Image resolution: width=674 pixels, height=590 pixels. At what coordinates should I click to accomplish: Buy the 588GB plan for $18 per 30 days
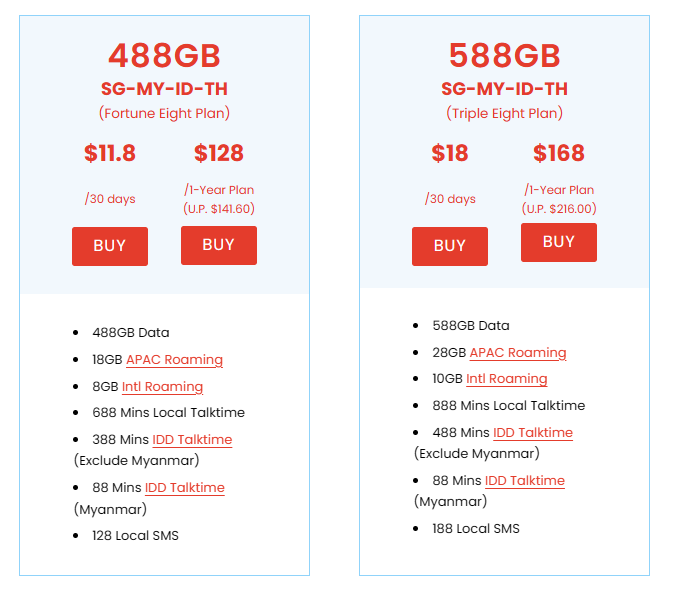pos(450,246)
